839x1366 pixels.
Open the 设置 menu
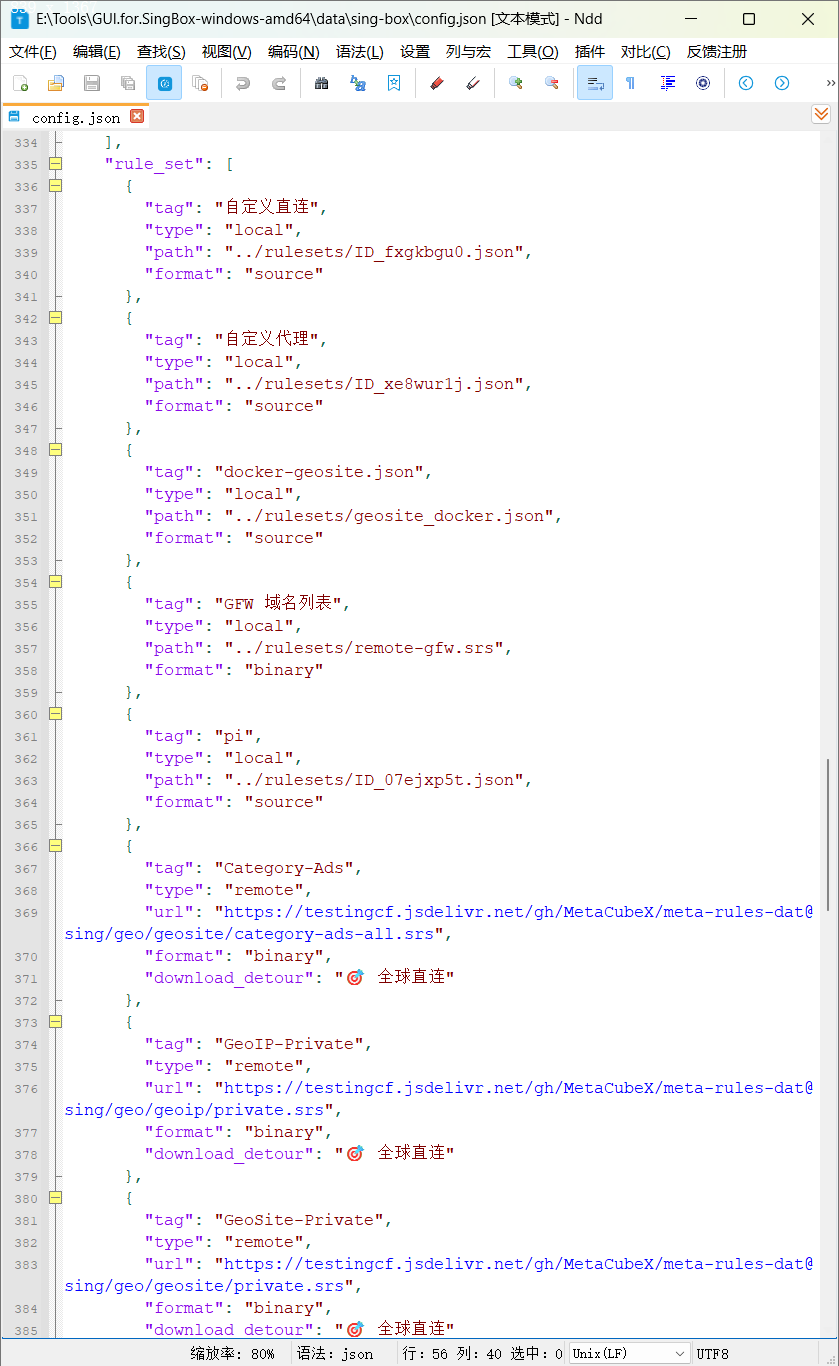coord(415,51)
